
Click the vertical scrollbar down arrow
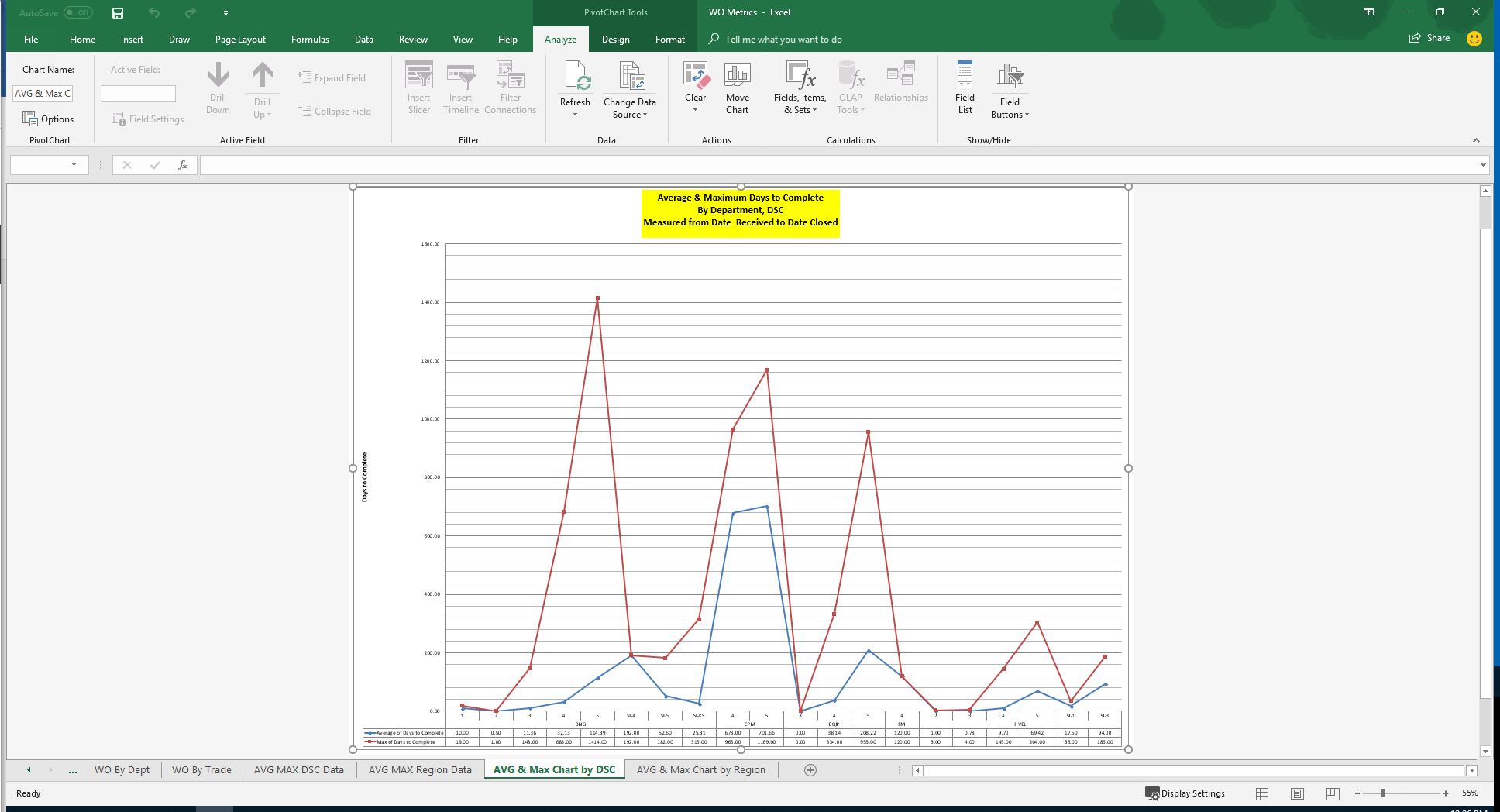coord(1485,751)
